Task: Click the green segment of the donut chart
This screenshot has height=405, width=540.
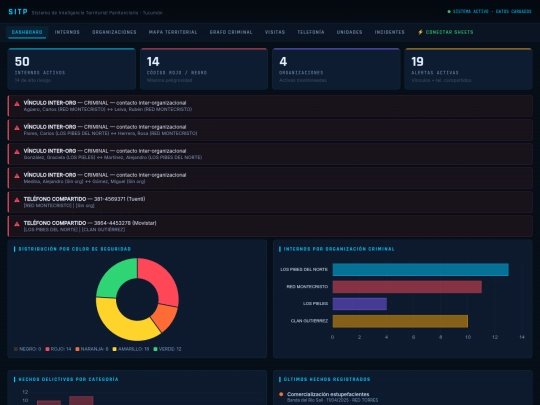Action: 114,278
